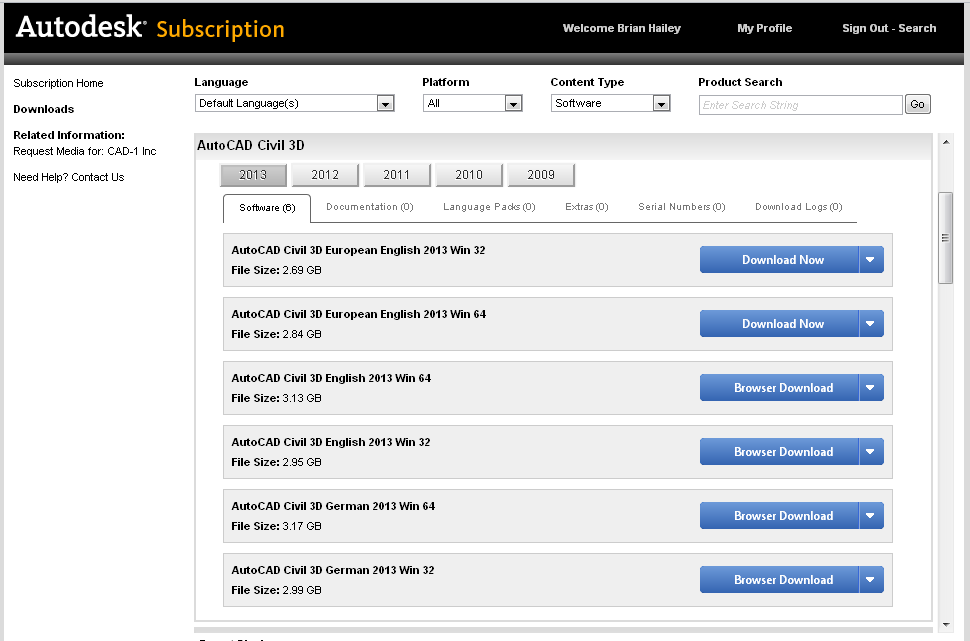The image size is (970, 641).
Task: Open the My Profile link
Action: click(x=765, y=28)
